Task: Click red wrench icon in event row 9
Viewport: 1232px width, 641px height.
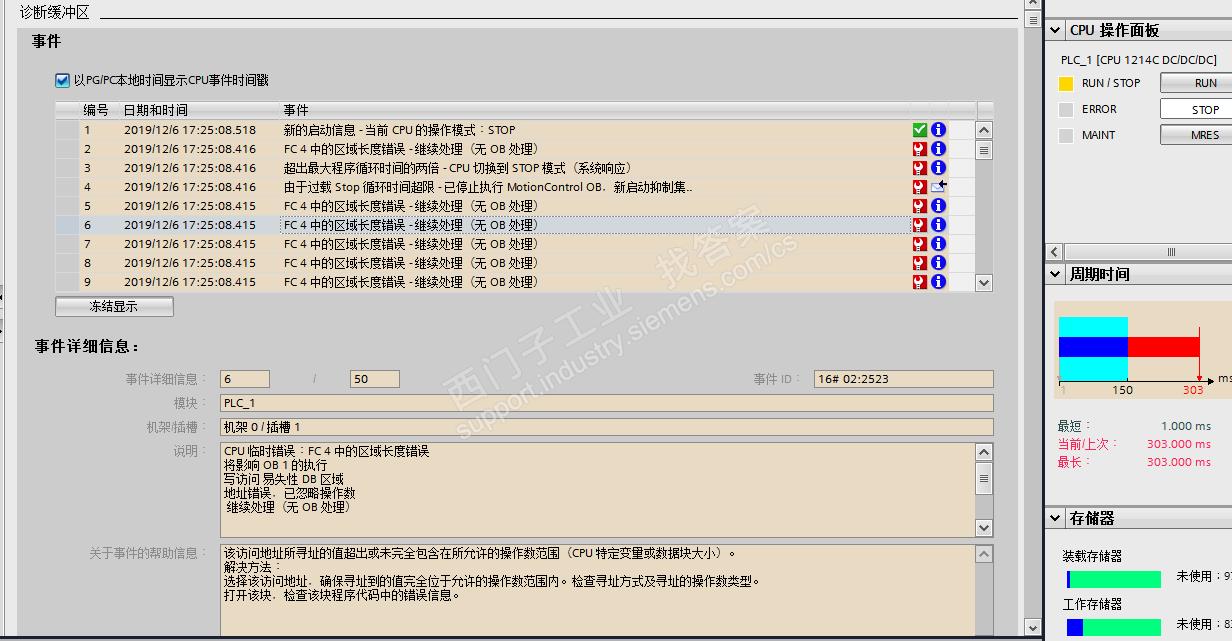Action: 920,282
